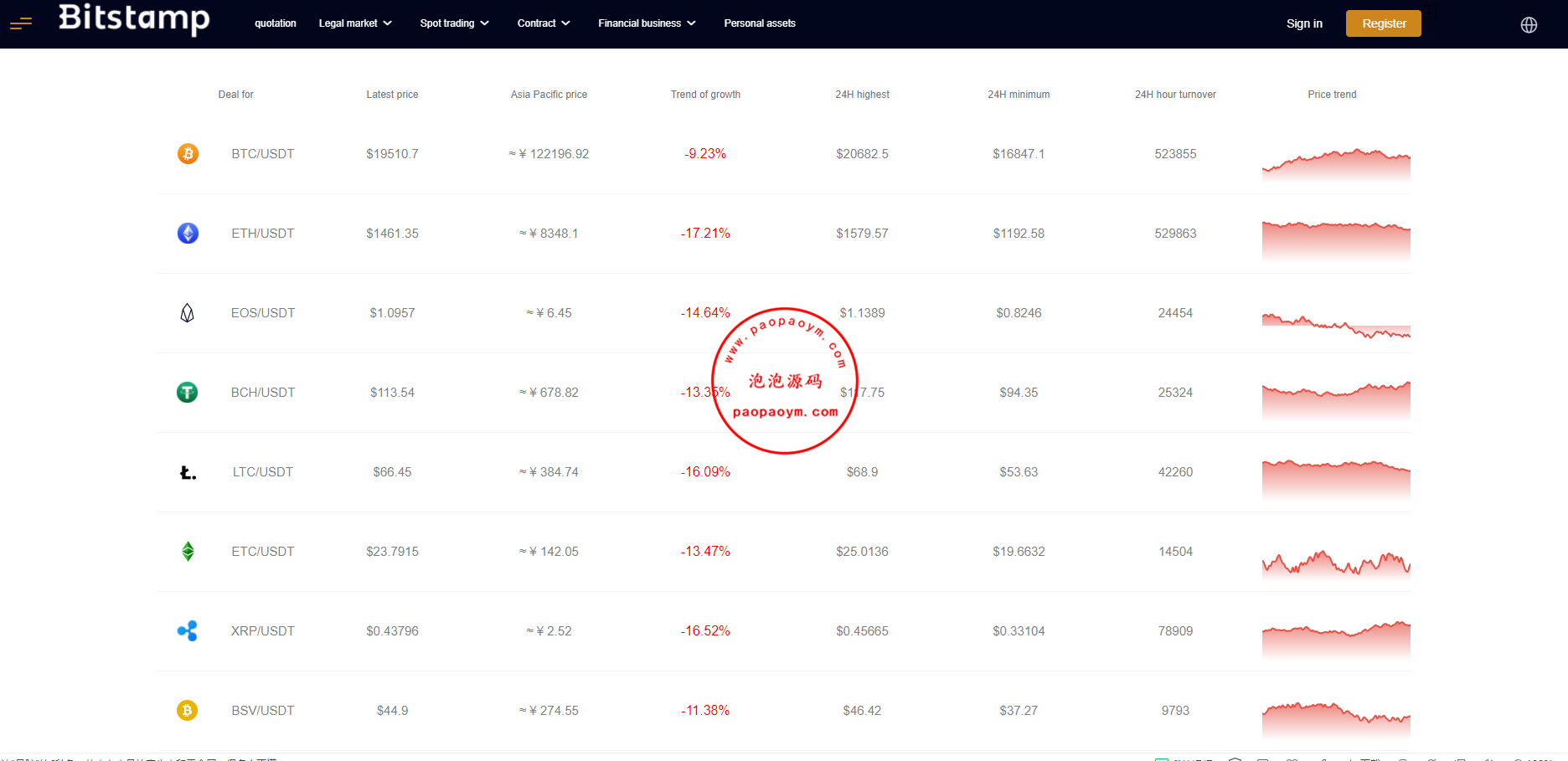This screenshot has height=761, width=1568.
Task: Open the XRP/USDT trading pair
Action: point(263,631)
